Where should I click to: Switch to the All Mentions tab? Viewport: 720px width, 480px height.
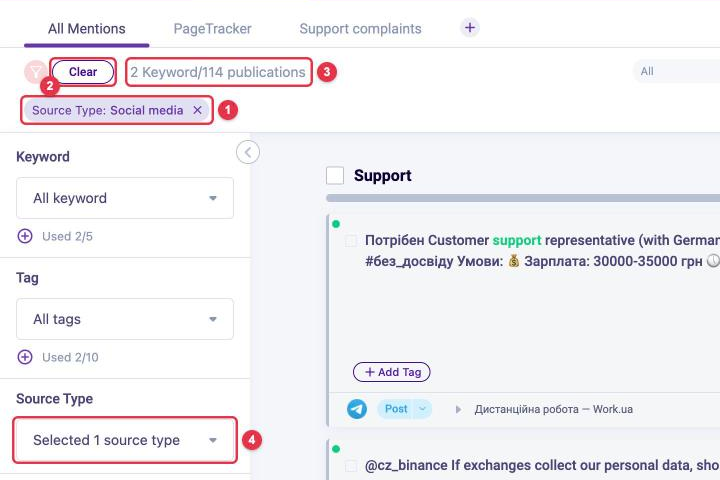[86, 29]
